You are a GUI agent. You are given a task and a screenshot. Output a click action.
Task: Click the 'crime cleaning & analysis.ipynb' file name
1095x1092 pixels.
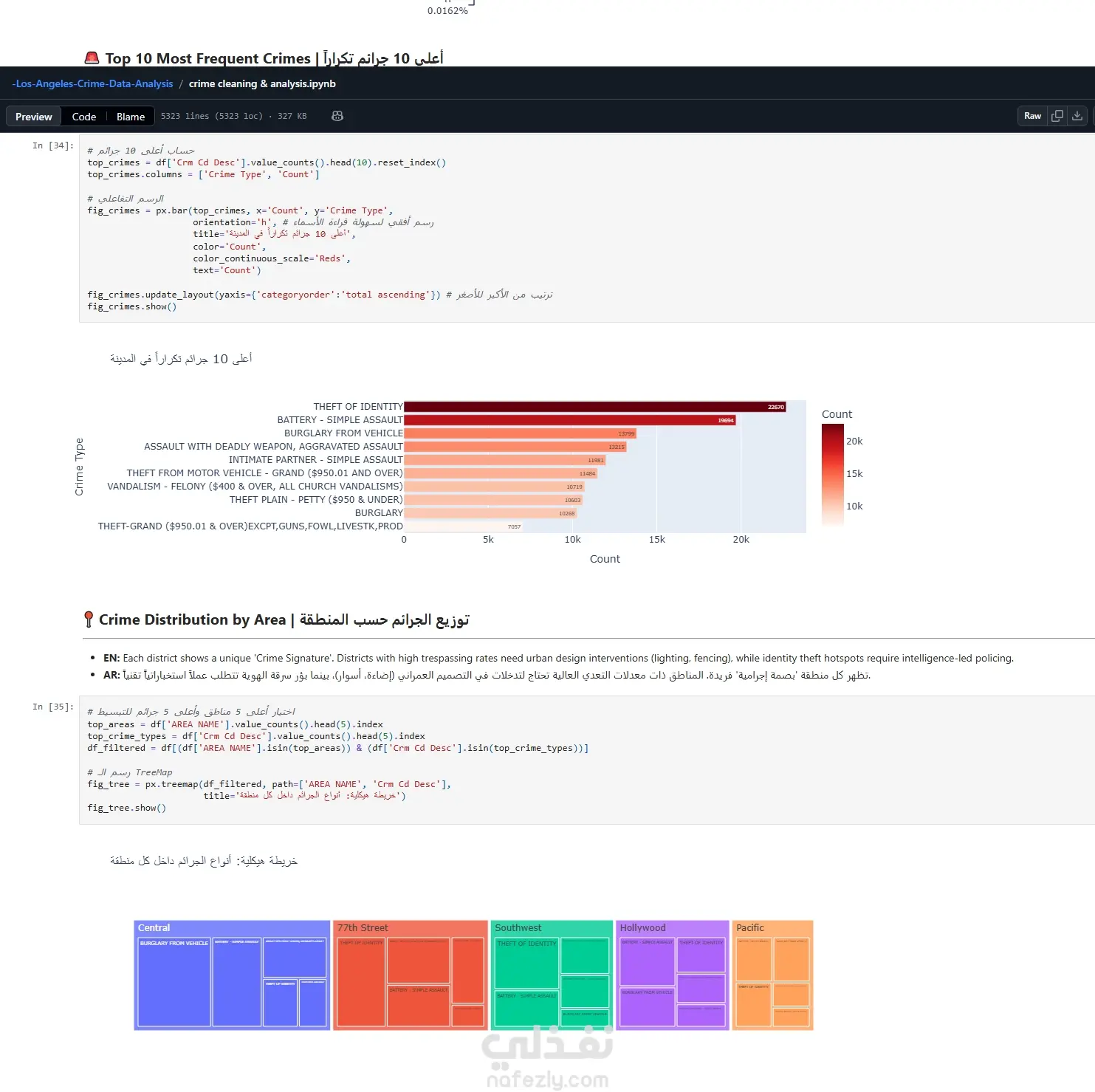click(262, 83)
